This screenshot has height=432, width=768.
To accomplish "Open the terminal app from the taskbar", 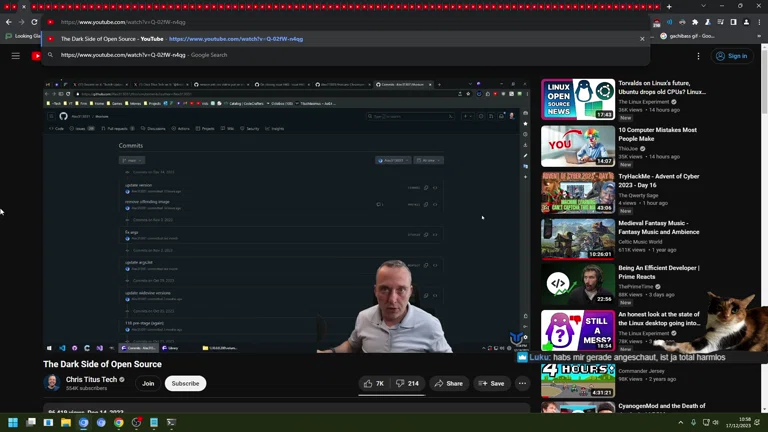I will (171, 422).
